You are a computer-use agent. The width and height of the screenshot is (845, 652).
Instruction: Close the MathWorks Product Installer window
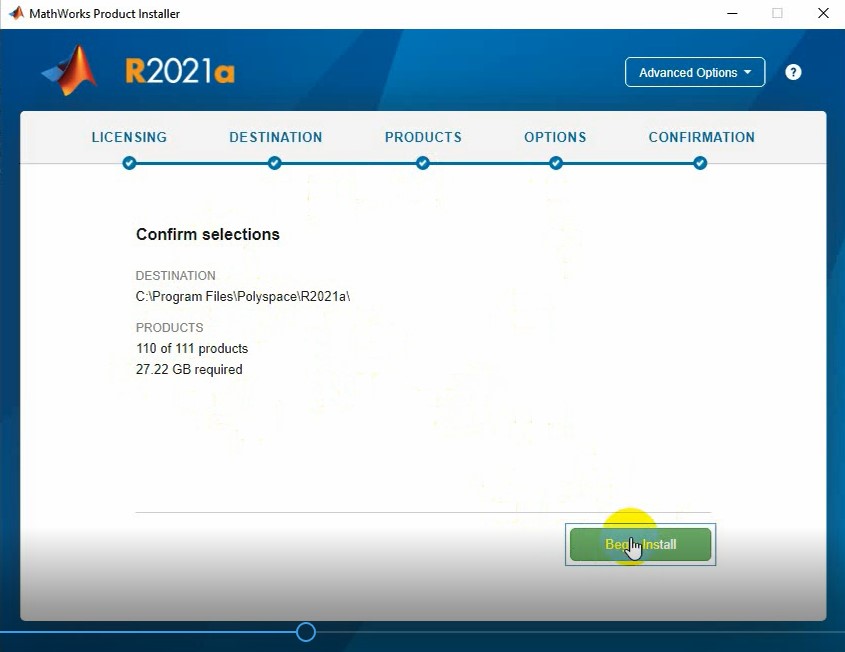822,14
